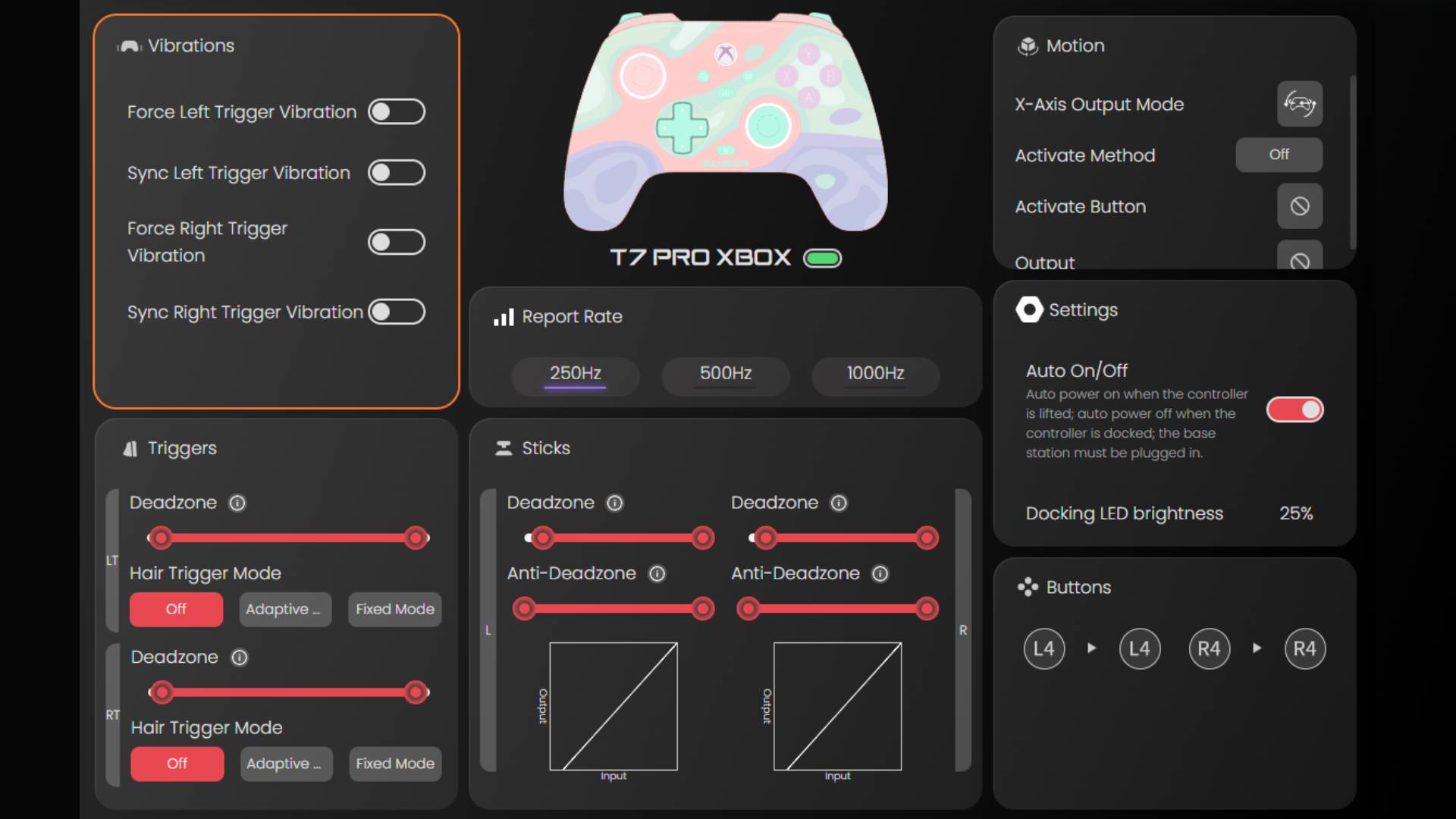Viewport: 1456px width, 819px height.
Task: Set LT Hair Trigger Mode to Adaptive
Action: point(285,610)
